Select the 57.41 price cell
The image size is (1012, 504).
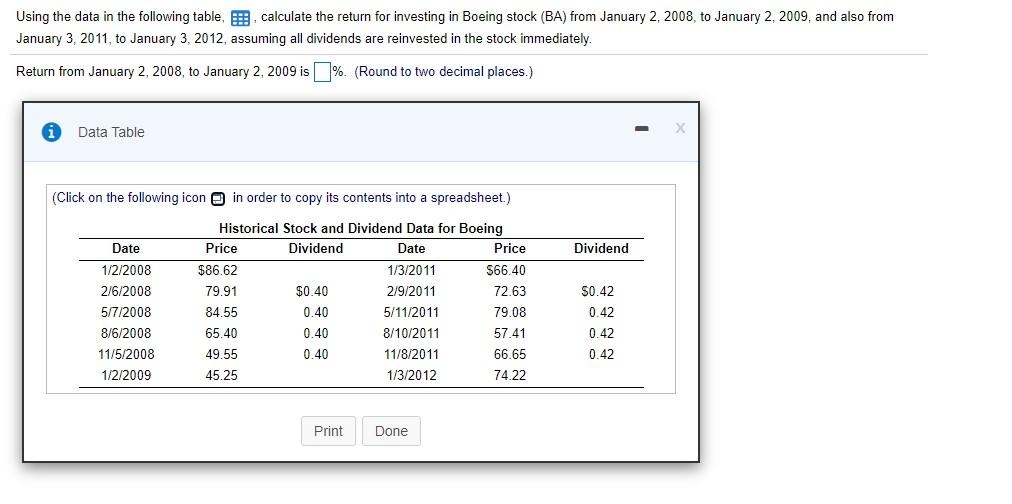point(510,334)
